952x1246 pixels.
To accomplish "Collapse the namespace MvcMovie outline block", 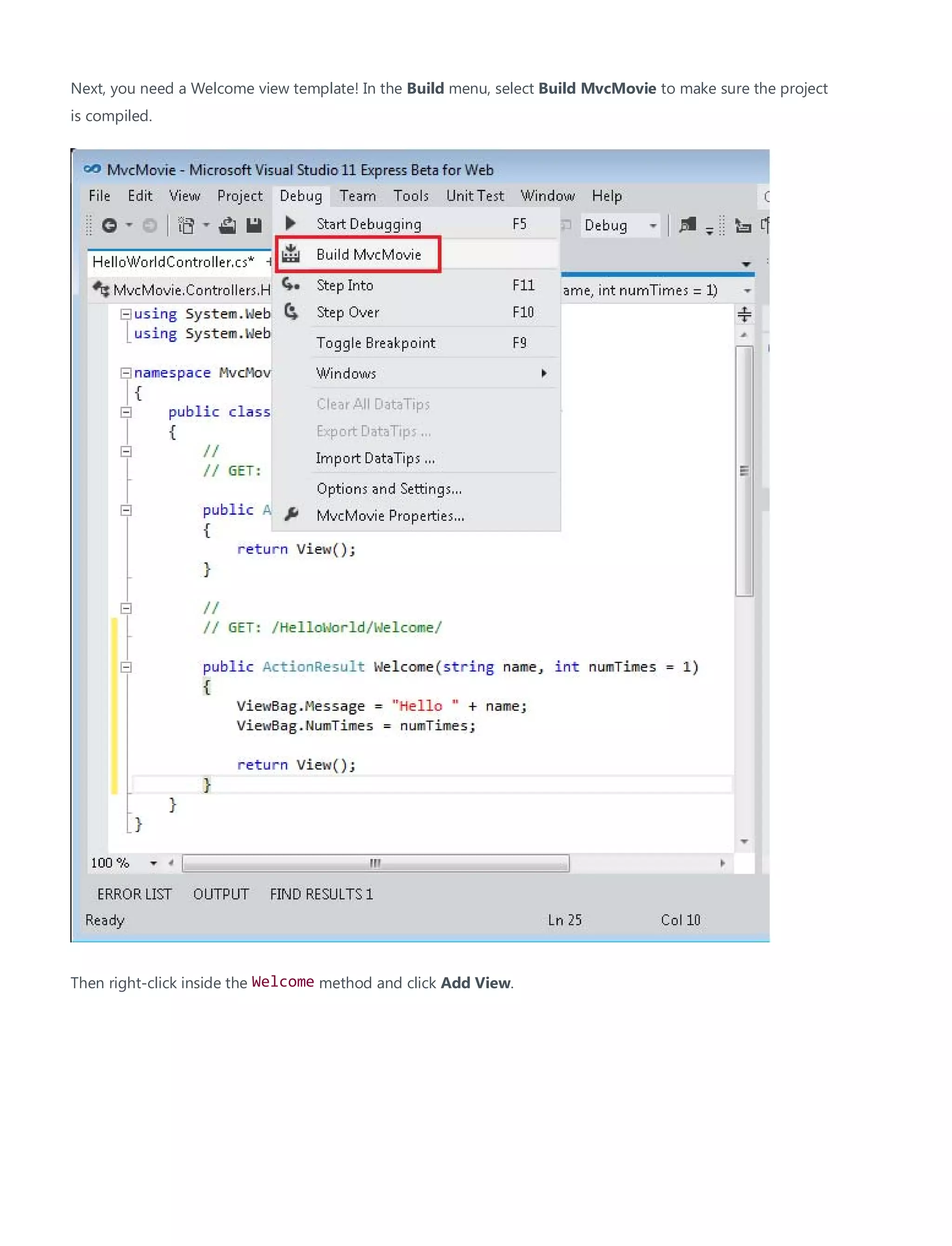I will click(x=126, y=373).
